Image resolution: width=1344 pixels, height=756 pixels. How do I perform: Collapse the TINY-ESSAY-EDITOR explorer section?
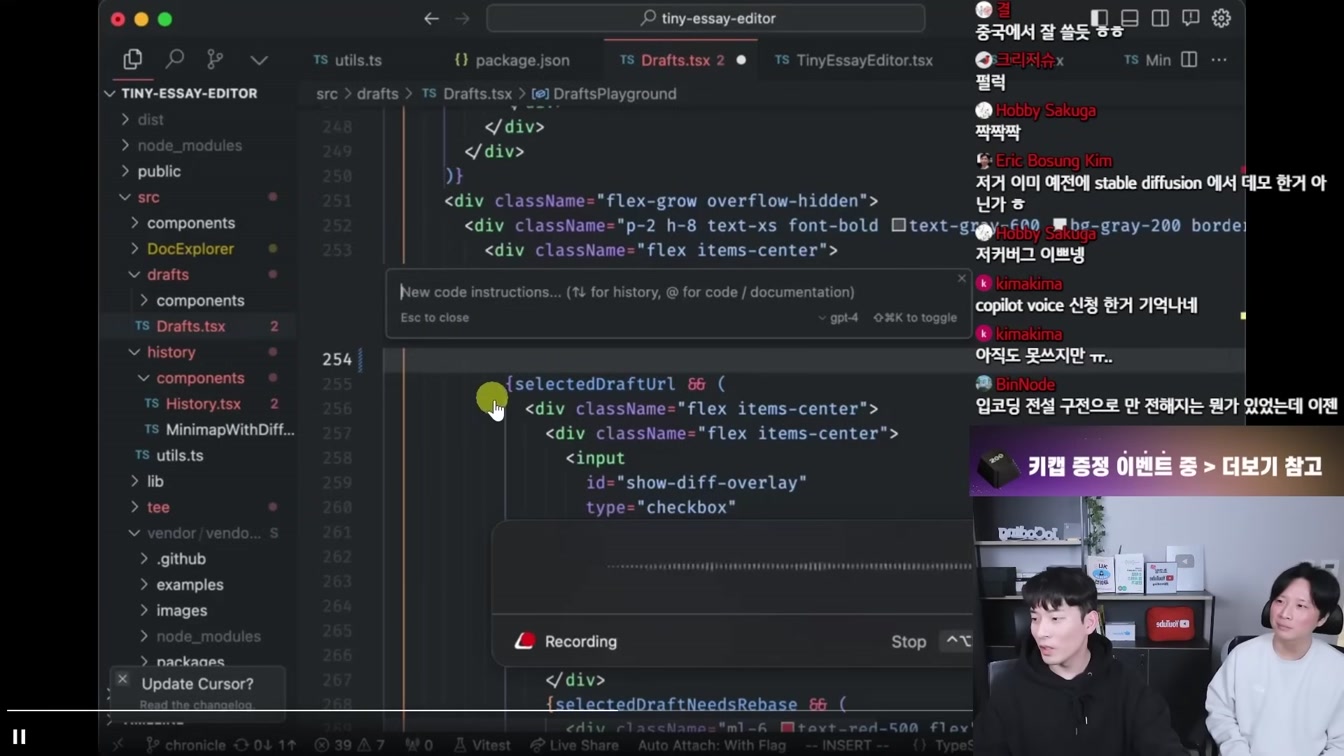(x=182, y=93)
